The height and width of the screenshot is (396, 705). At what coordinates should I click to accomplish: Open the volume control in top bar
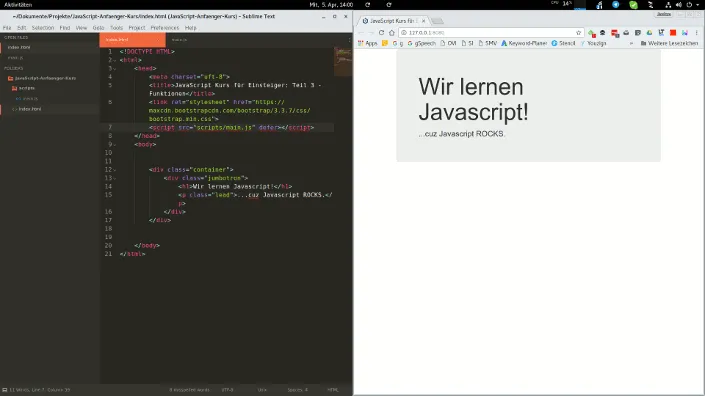678,4
